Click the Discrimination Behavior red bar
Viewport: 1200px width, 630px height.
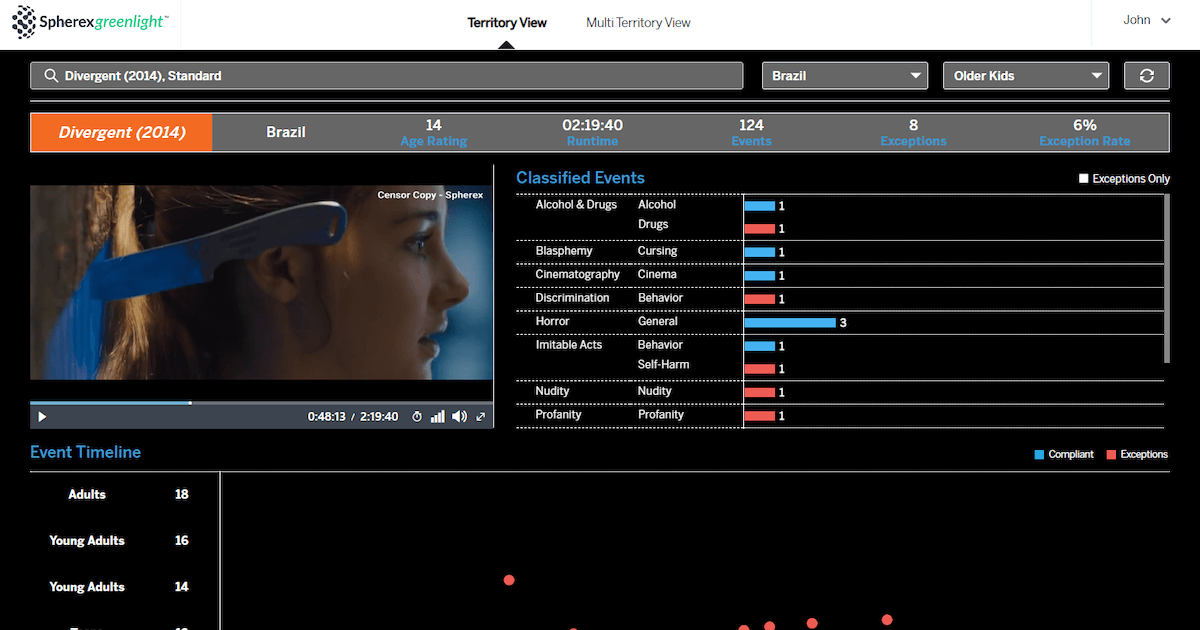pyautogui.click(x=760, y=299)
